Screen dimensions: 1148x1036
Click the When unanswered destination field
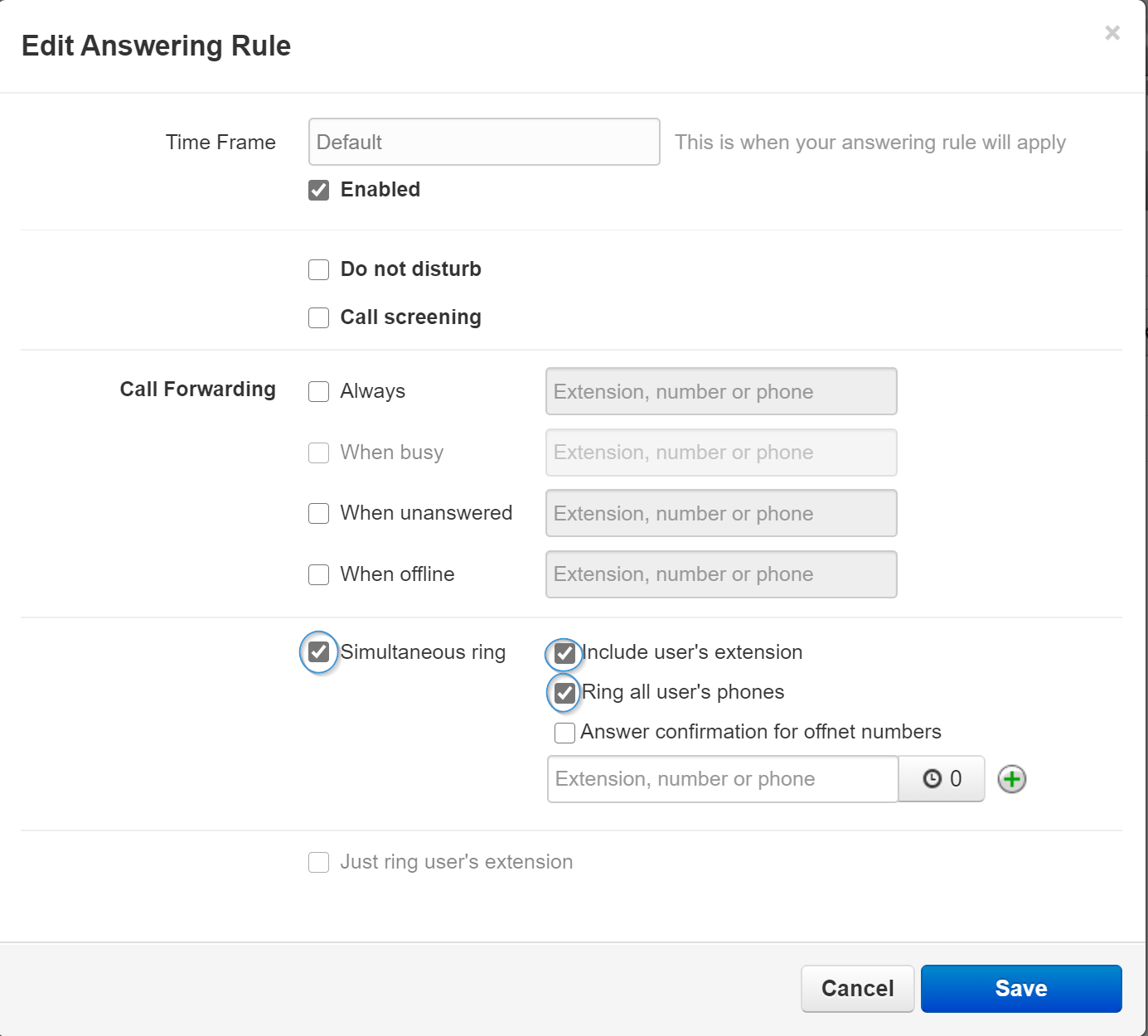pos(721,514)
